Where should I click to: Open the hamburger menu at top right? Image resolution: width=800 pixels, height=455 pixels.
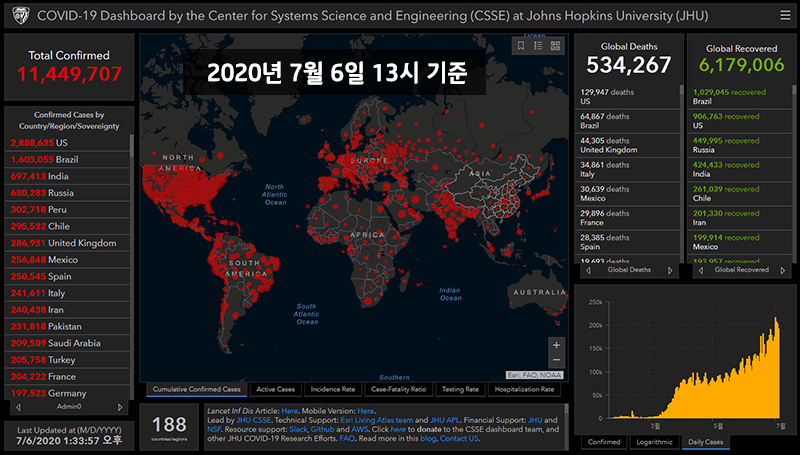(x=785, y=16)
